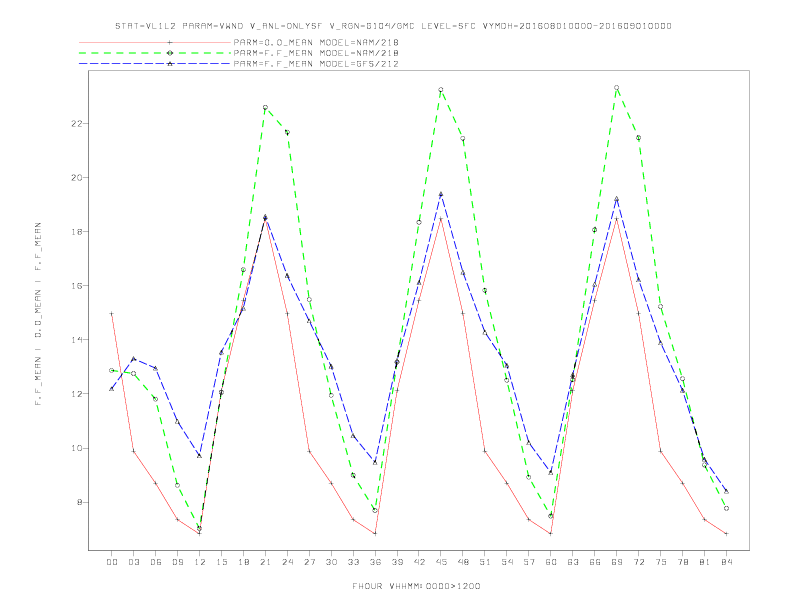792x612 pixels.
Task: Click the green dashed legend line sample
Action: 155,53
